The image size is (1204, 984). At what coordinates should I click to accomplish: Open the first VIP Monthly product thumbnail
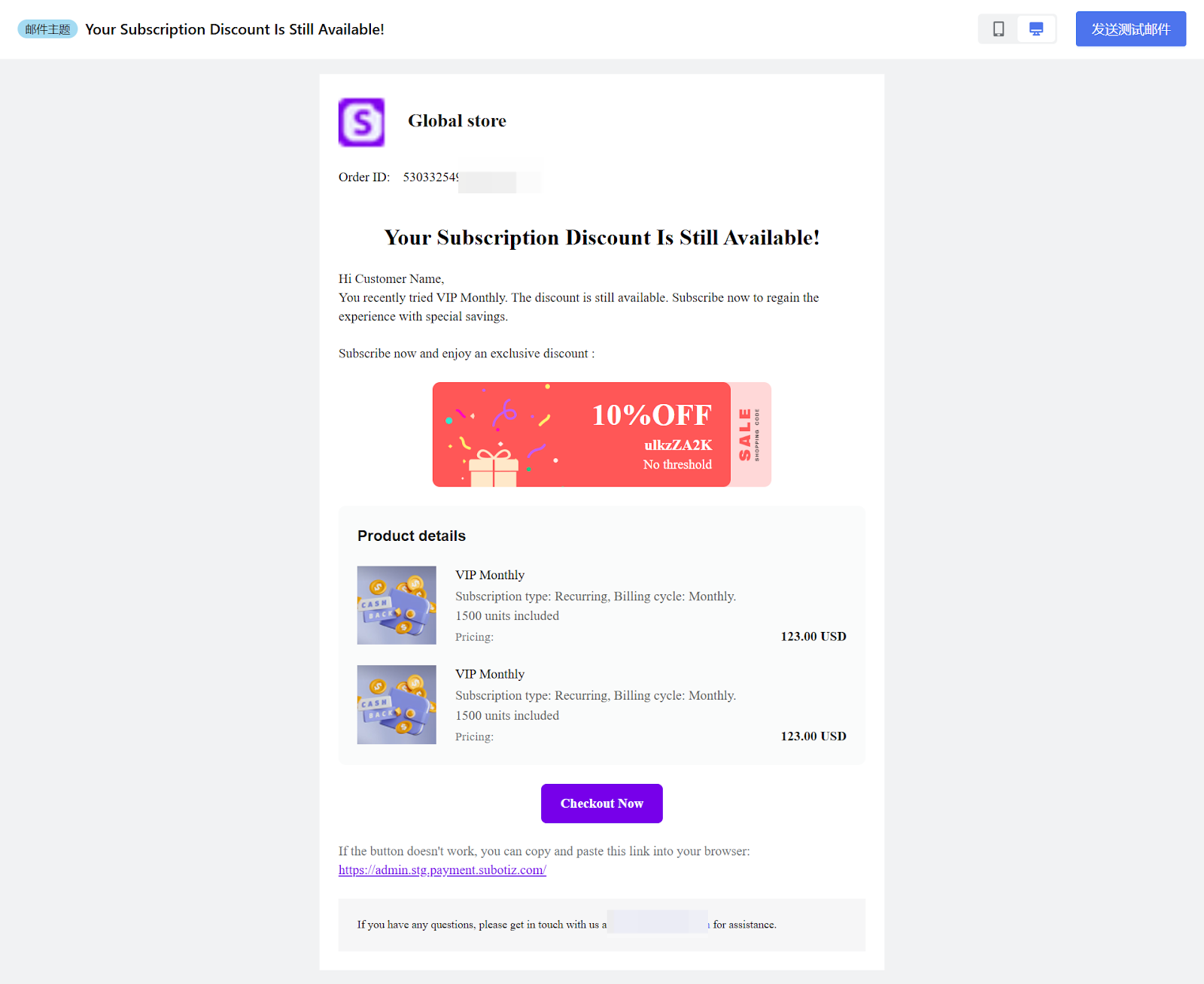coord(397,606)
